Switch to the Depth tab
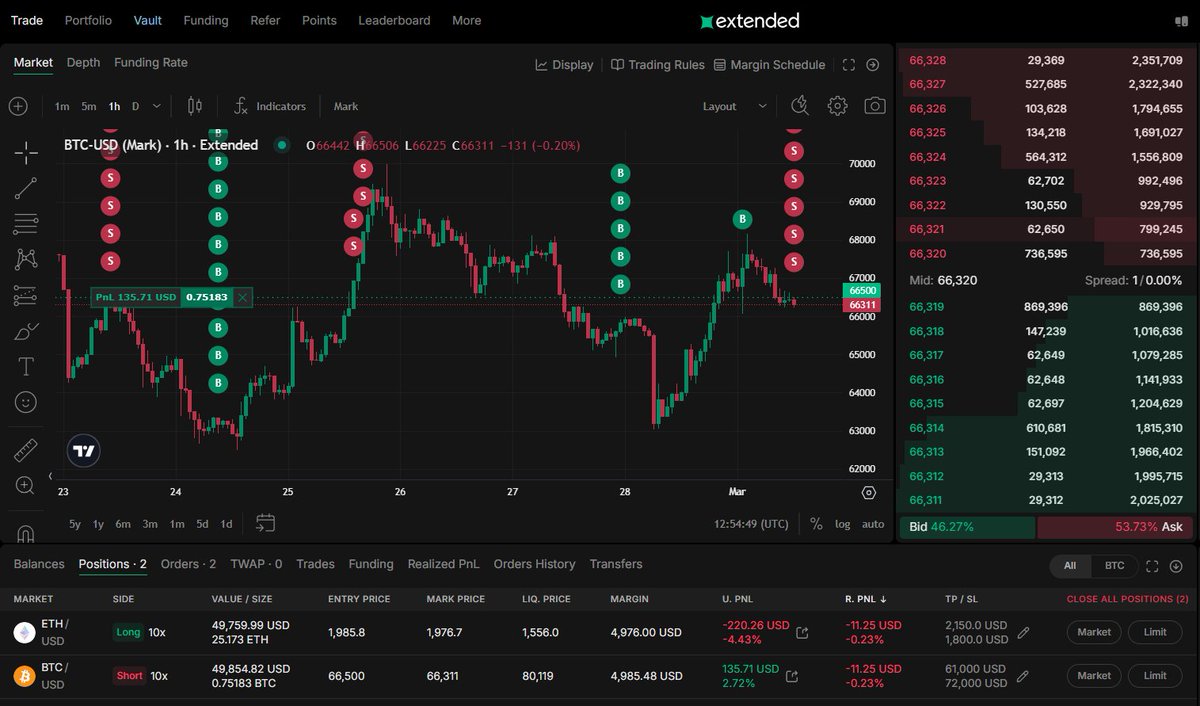Screen dimensions: 1200x706 [x=83, y=62]
